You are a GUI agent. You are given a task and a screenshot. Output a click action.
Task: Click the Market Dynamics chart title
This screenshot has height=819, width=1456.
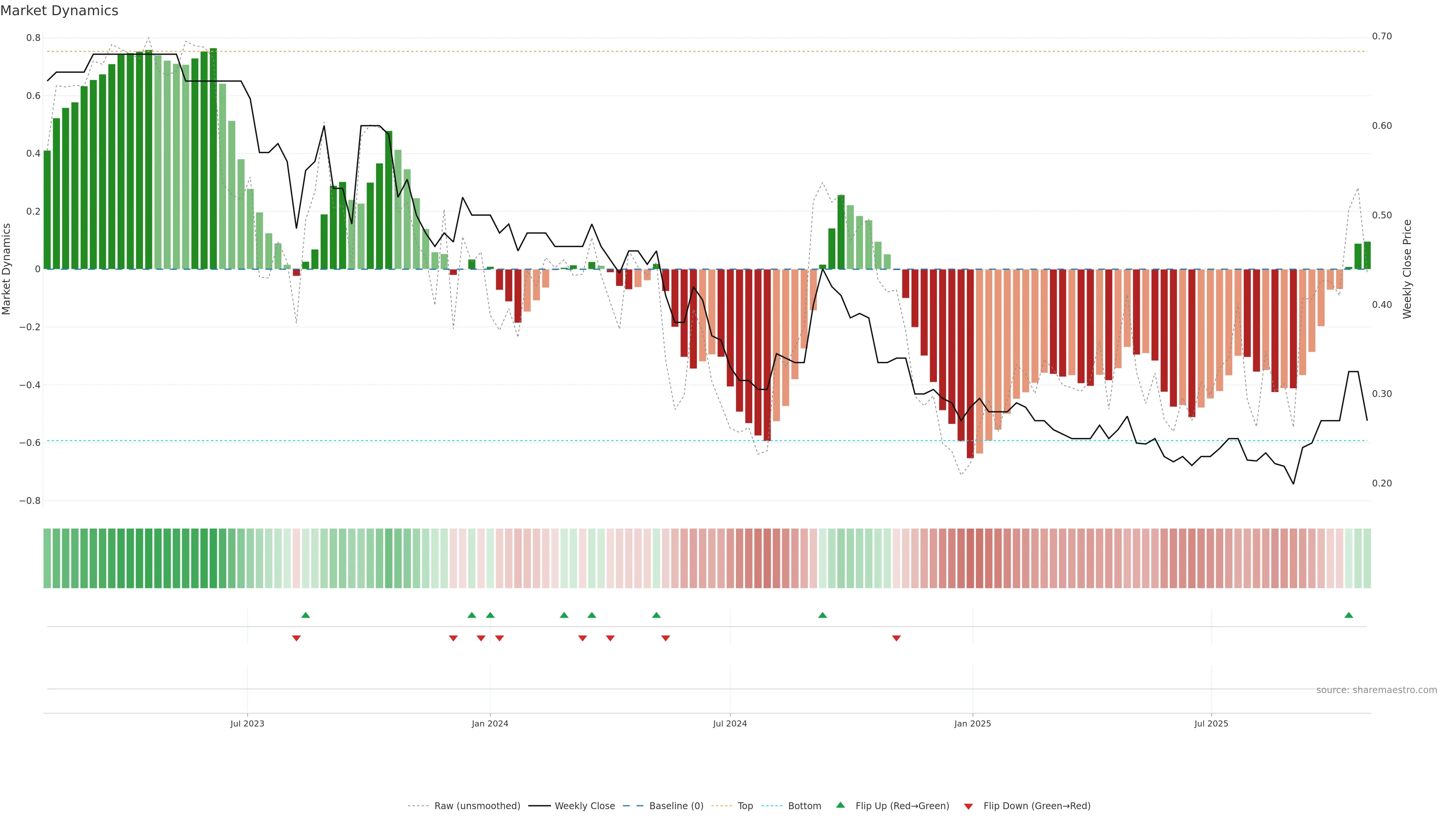click(x=60, y=11)
